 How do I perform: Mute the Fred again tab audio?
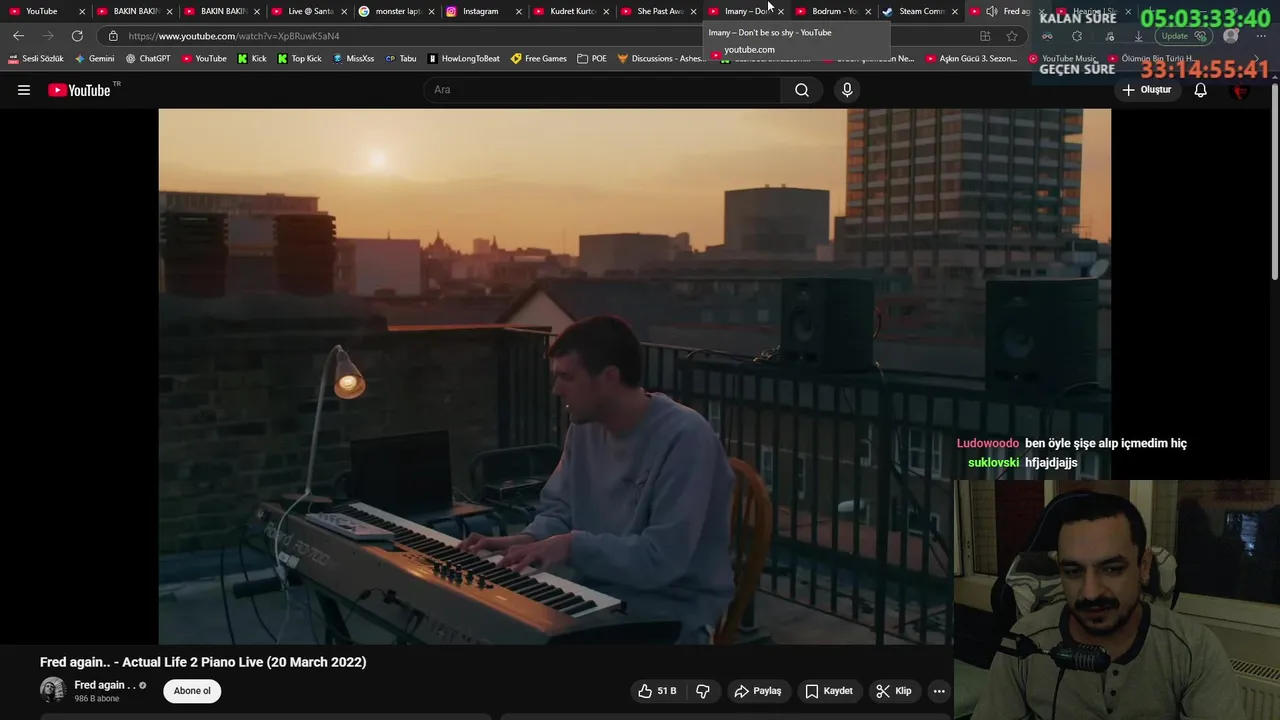991,11
